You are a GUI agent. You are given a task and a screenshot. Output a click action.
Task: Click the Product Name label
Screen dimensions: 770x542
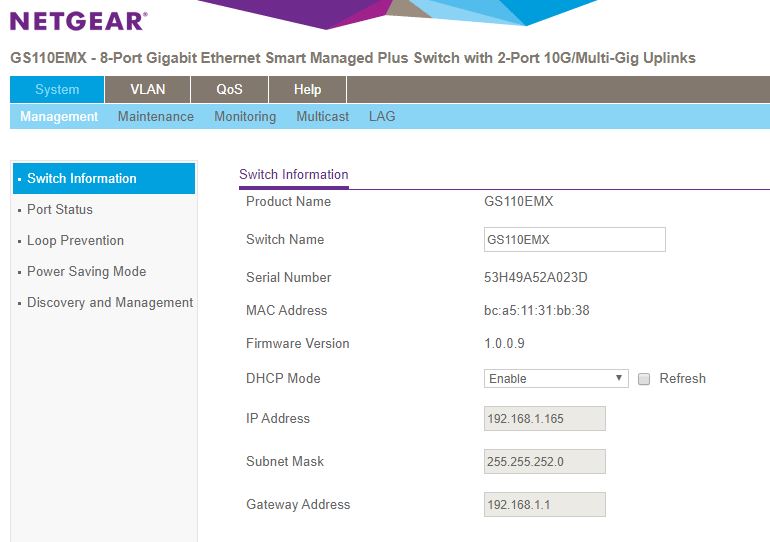[x=288, y=201]
